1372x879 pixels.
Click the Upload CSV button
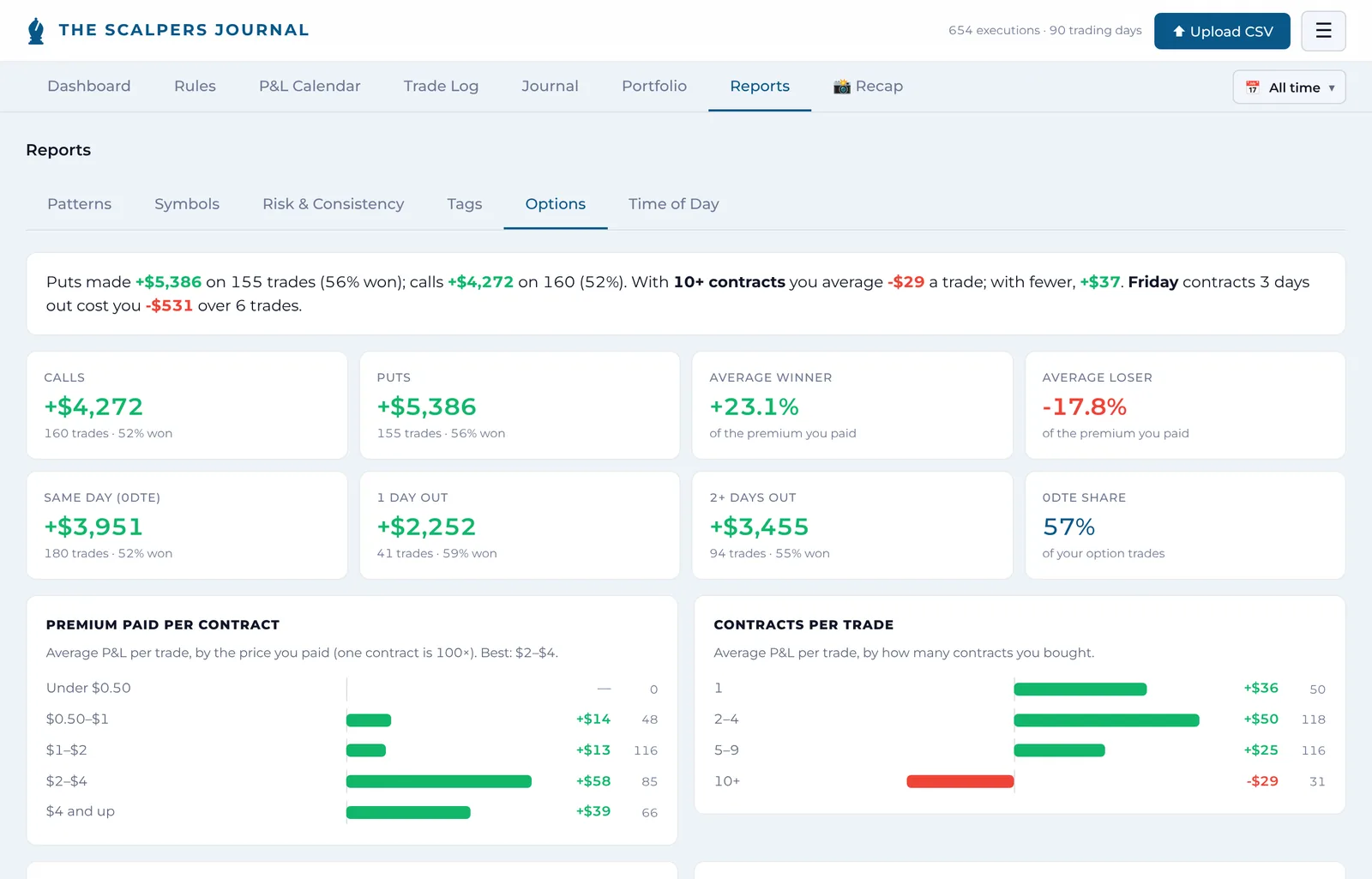click(x=1222, y=31)
